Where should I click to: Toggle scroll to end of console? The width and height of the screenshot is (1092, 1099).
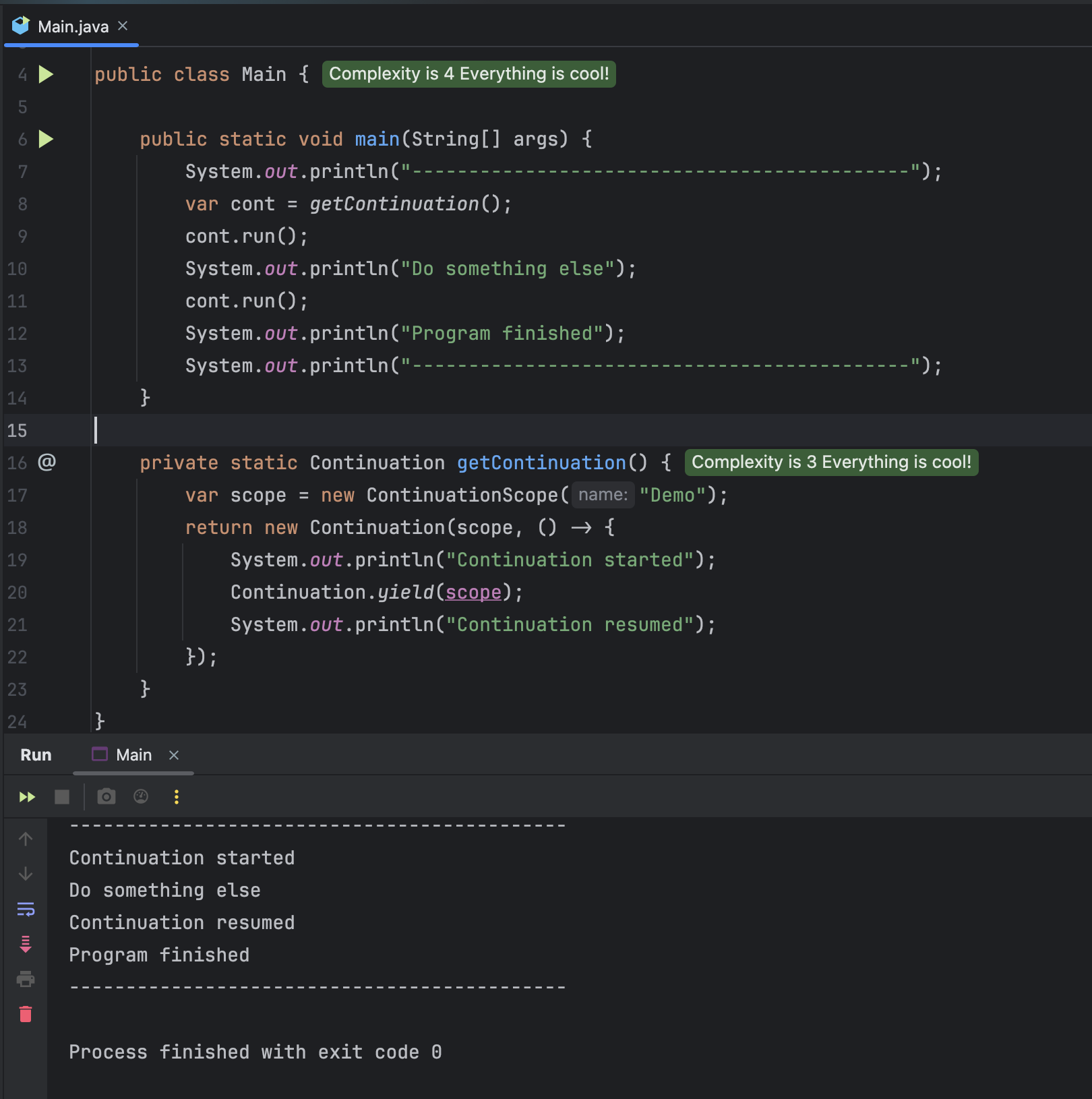coord(26,944)
